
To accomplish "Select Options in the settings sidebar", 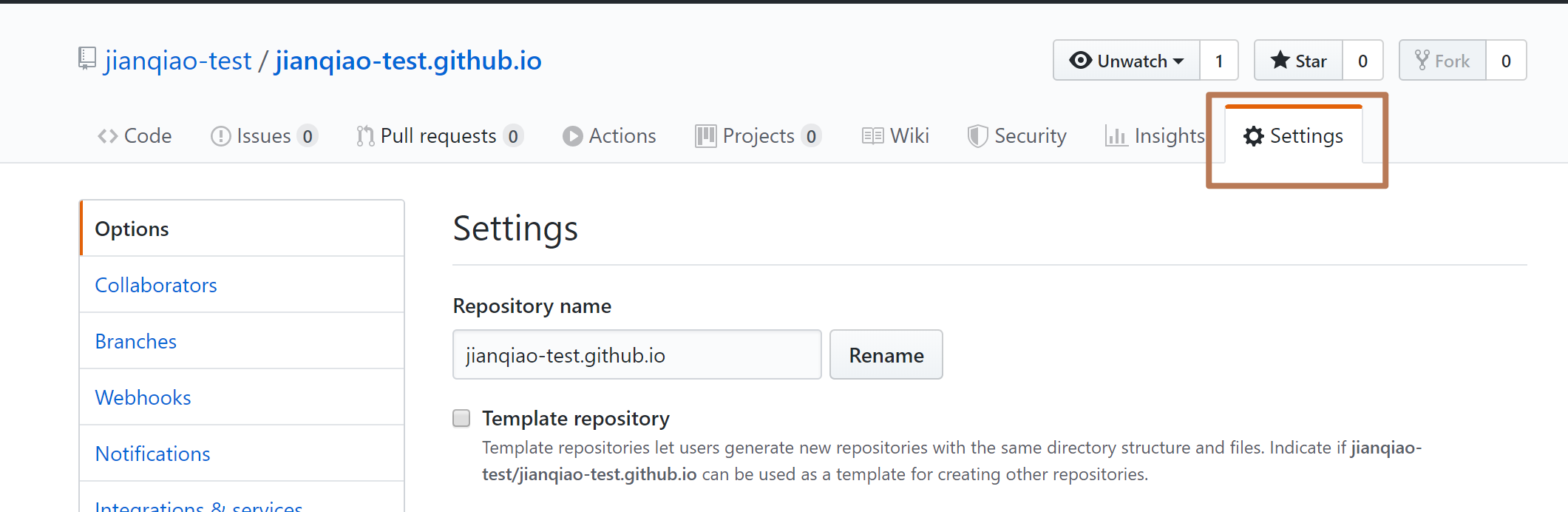I will click(x=242, y=229).
